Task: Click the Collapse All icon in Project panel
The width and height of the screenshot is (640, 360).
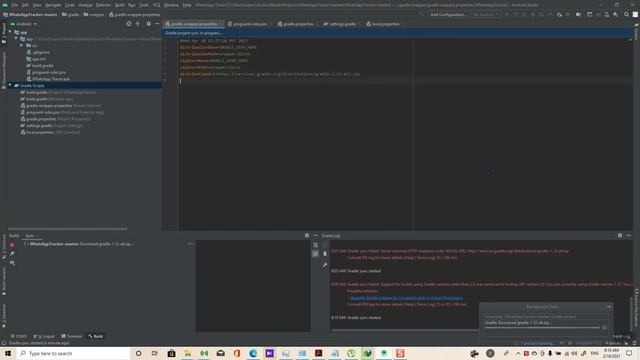Action: [138, 24]
